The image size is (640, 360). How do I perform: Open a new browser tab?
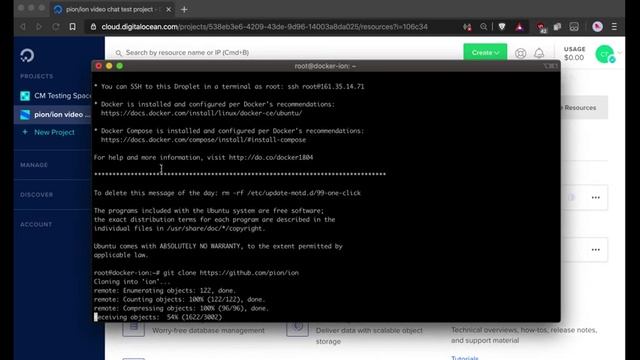click(184, 9)
